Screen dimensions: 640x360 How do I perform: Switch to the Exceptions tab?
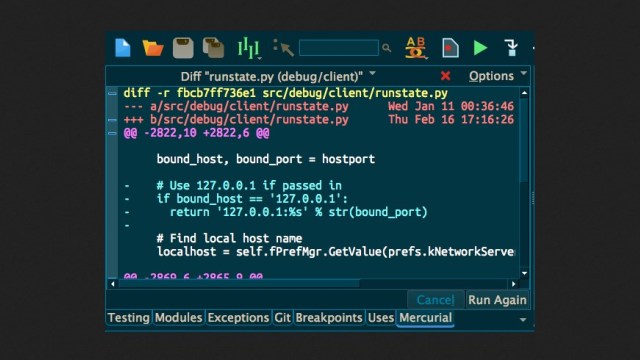(238, 318)
